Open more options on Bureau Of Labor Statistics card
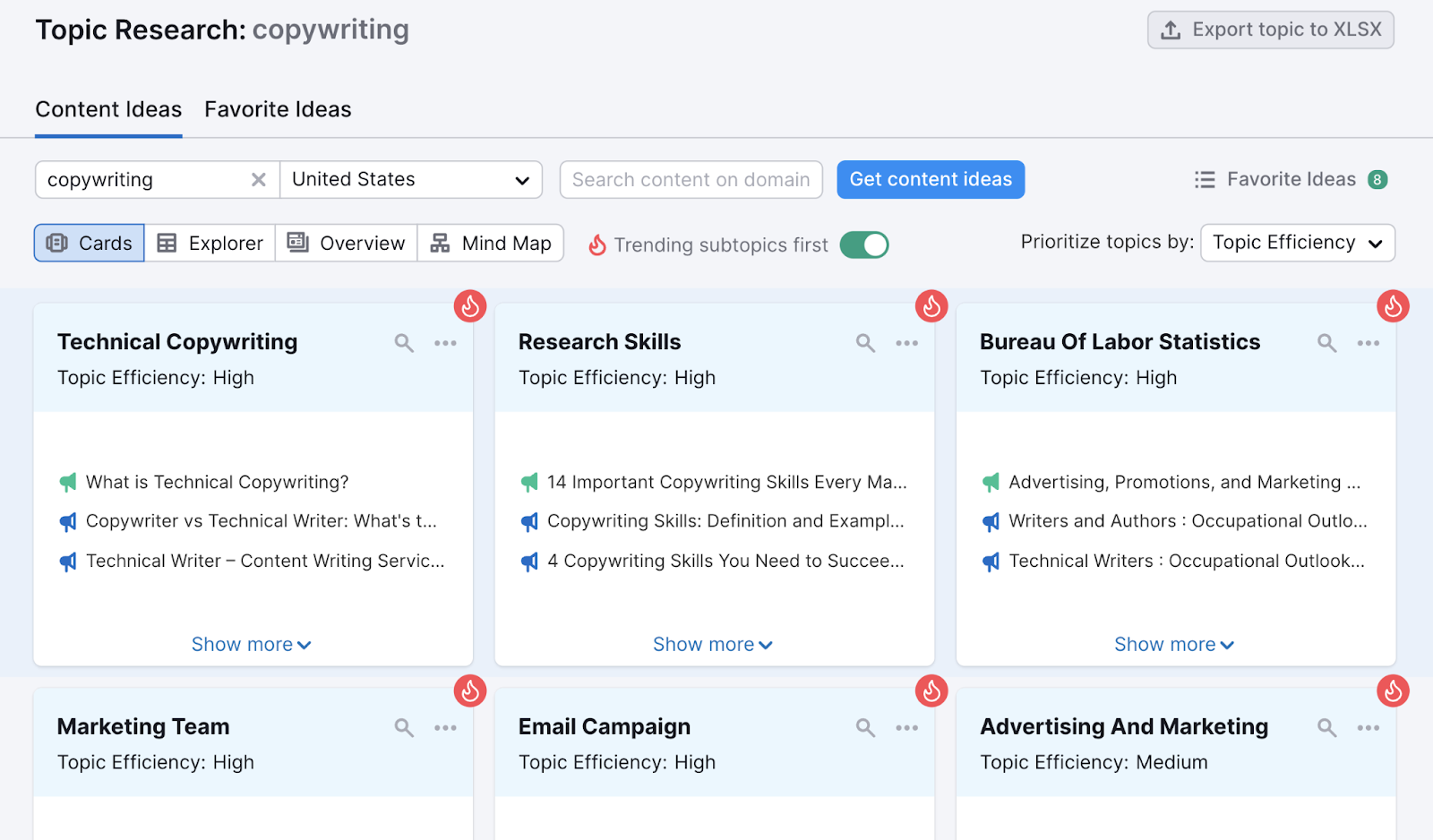Screen dimensions: 1433x840 point(1369,343)
